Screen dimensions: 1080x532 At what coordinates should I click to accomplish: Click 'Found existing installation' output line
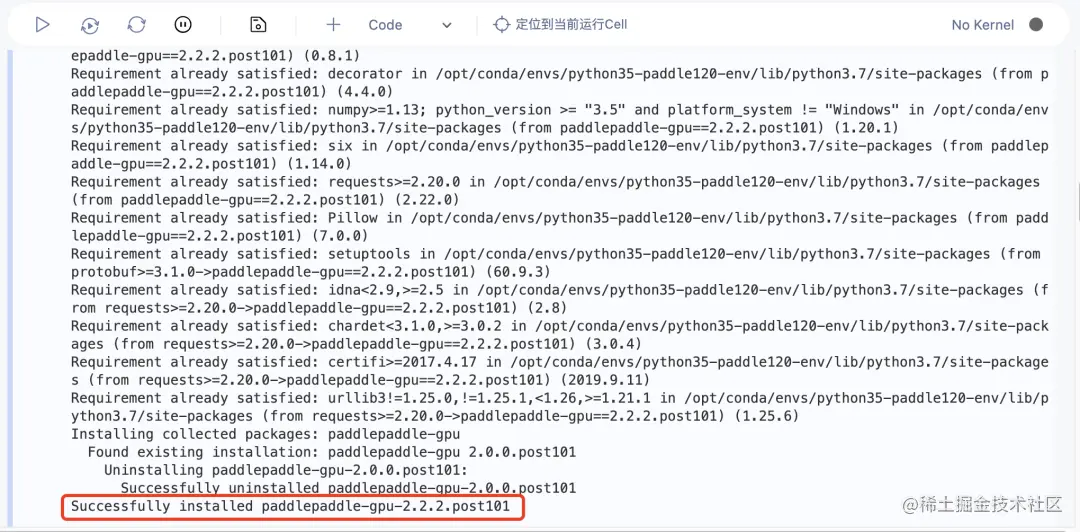click(331, 452)
